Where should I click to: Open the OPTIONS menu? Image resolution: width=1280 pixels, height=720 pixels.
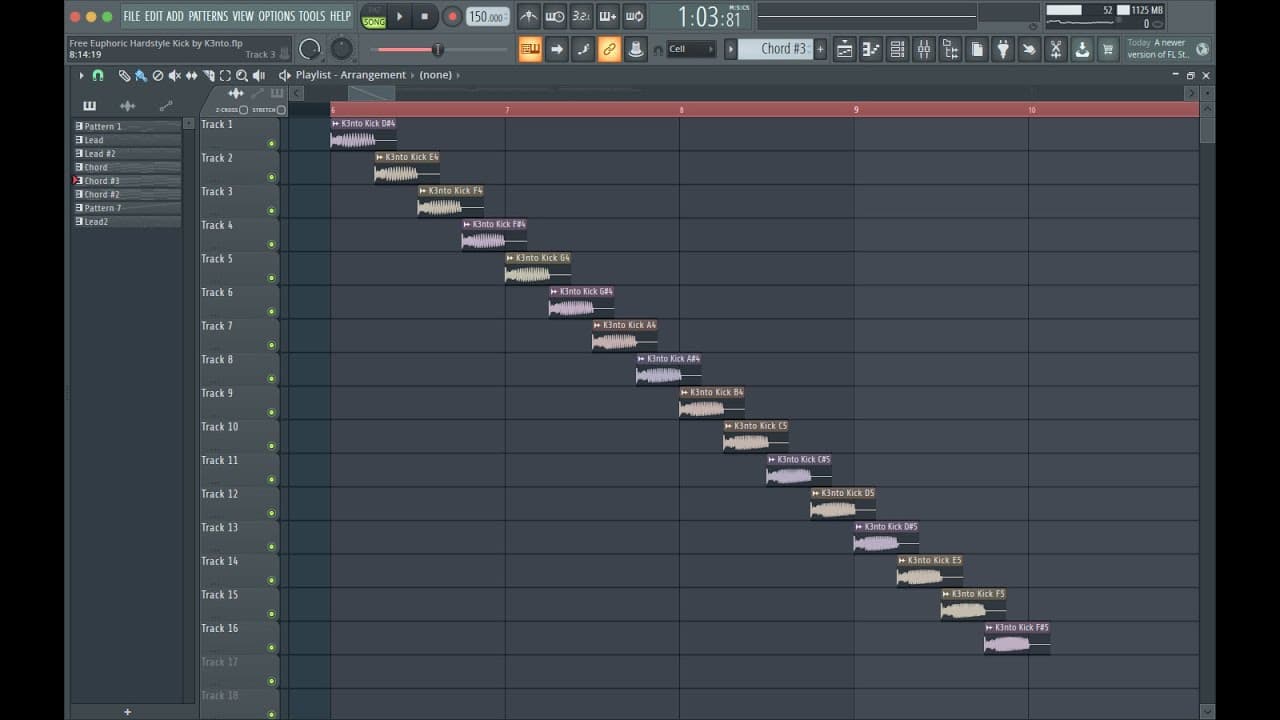coord(277,16)
